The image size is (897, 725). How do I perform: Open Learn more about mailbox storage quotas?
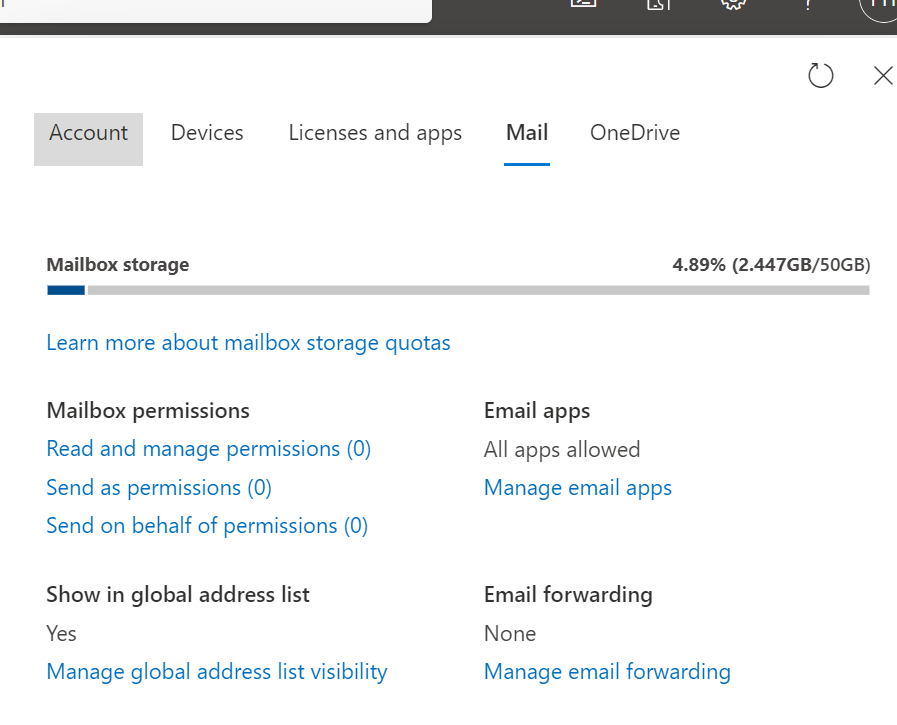click(x=248, y=343)
